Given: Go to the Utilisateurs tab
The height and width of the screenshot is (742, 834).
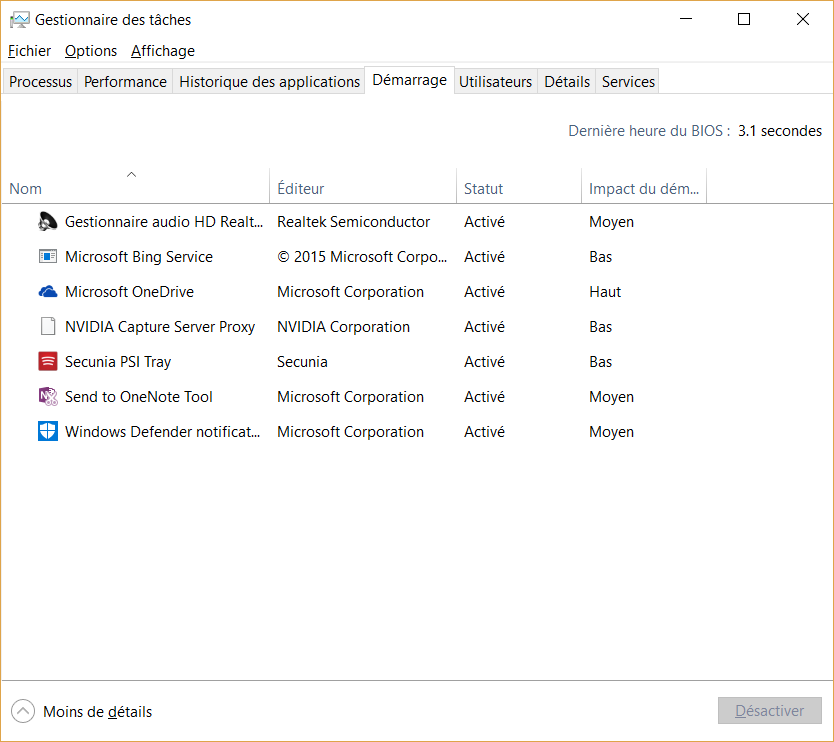Looking at the screenshot, I should pyautogui.click(x=496, y=82).
